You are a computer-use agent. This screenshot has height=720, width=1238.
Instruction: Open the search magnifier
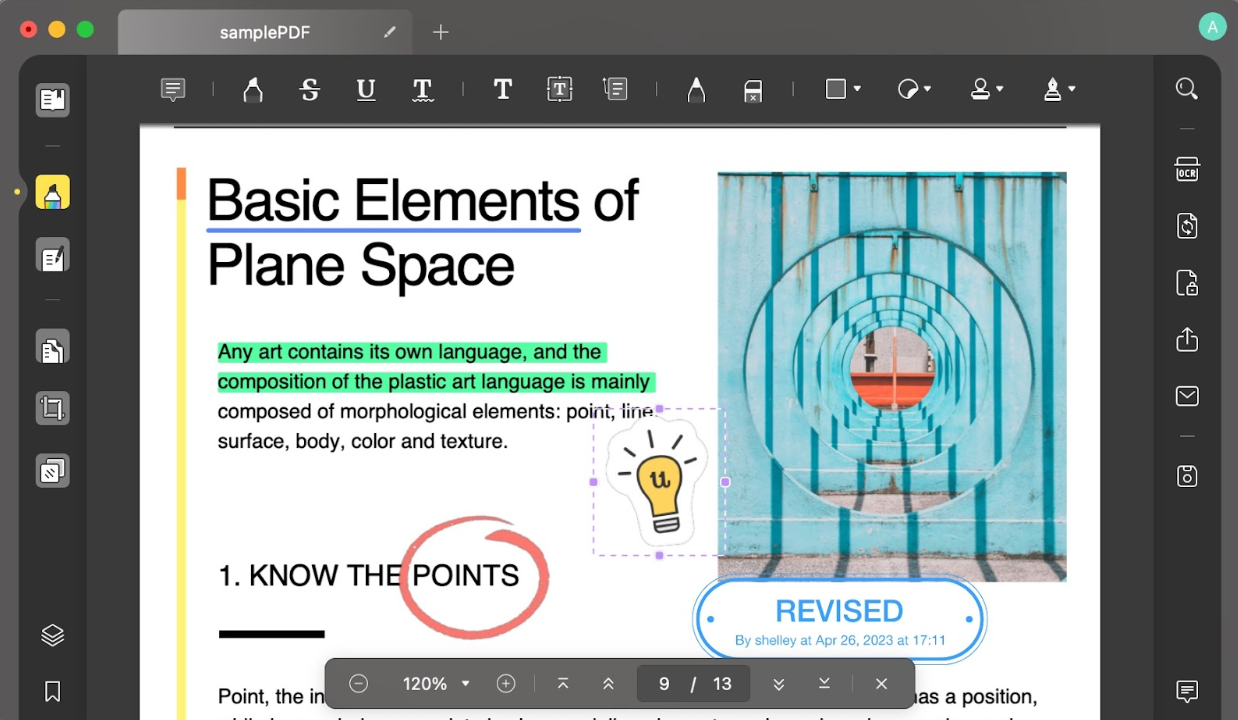tap(1187, 89)
